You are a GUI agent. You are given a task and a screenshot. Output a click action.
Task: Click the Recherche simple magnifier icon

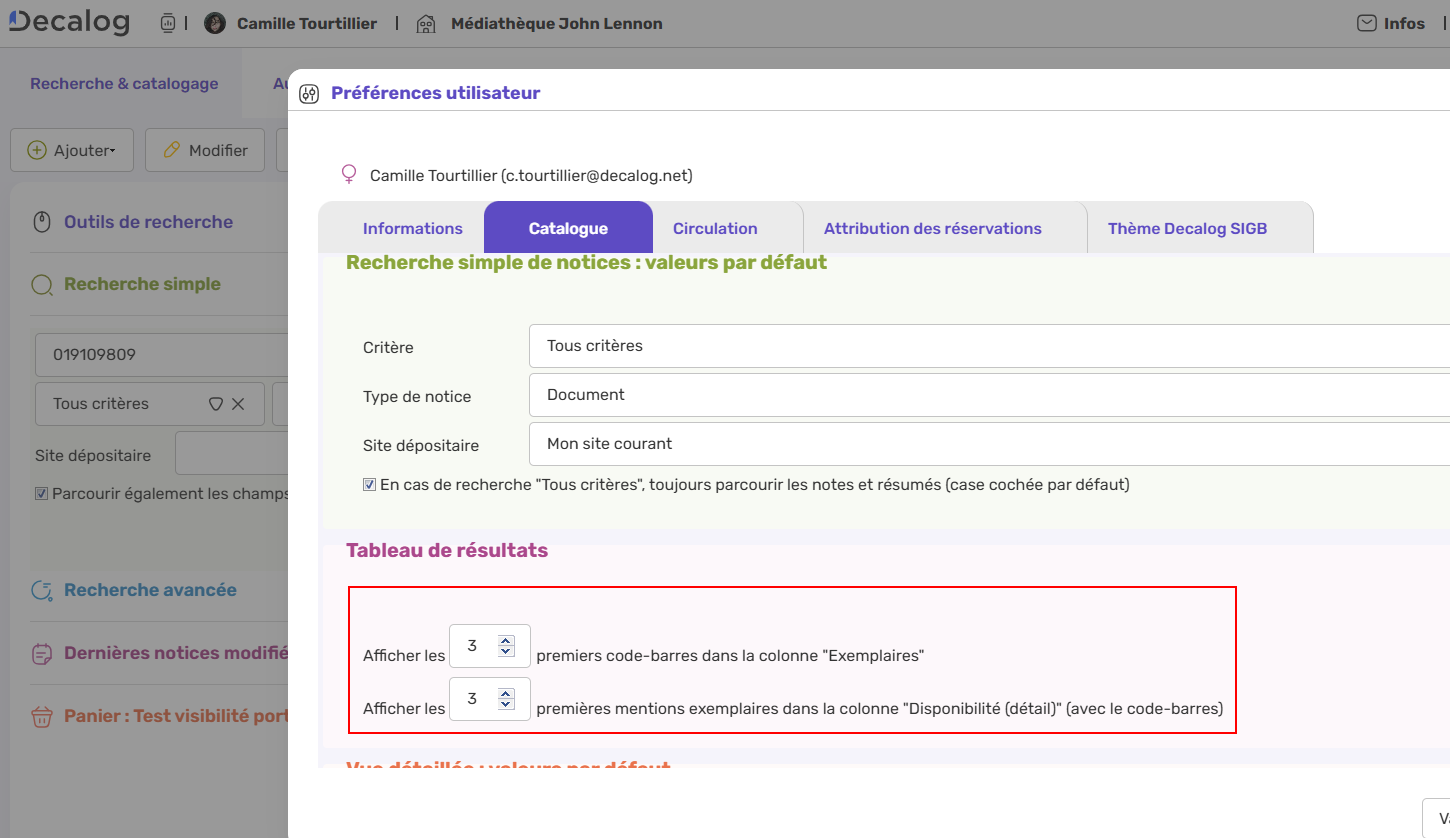click(41, 284)
